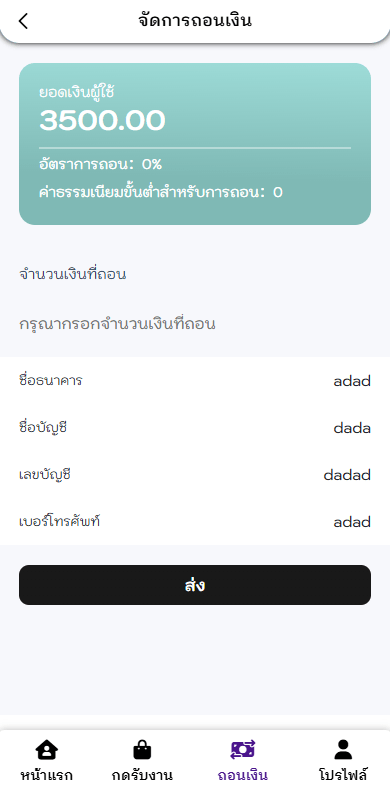
Task: Click the เบอร์โทรศัพท์ value adad
Action: 352,522
